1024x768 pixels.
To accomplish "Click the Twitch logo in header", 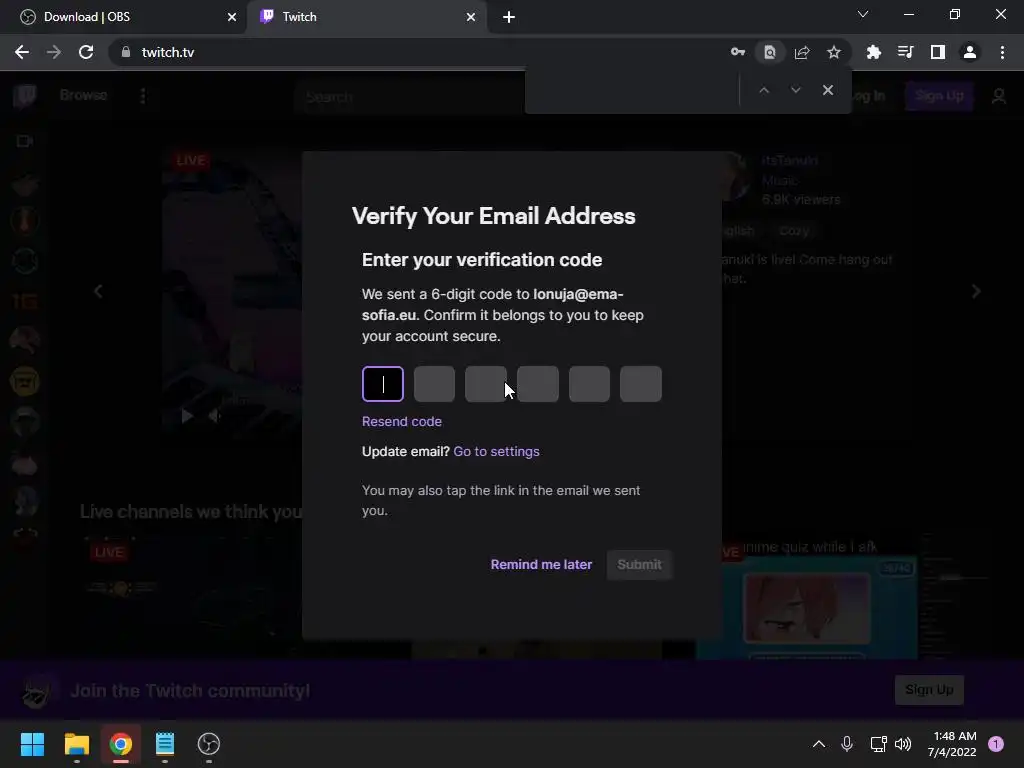I will click(x=25, y=96).
